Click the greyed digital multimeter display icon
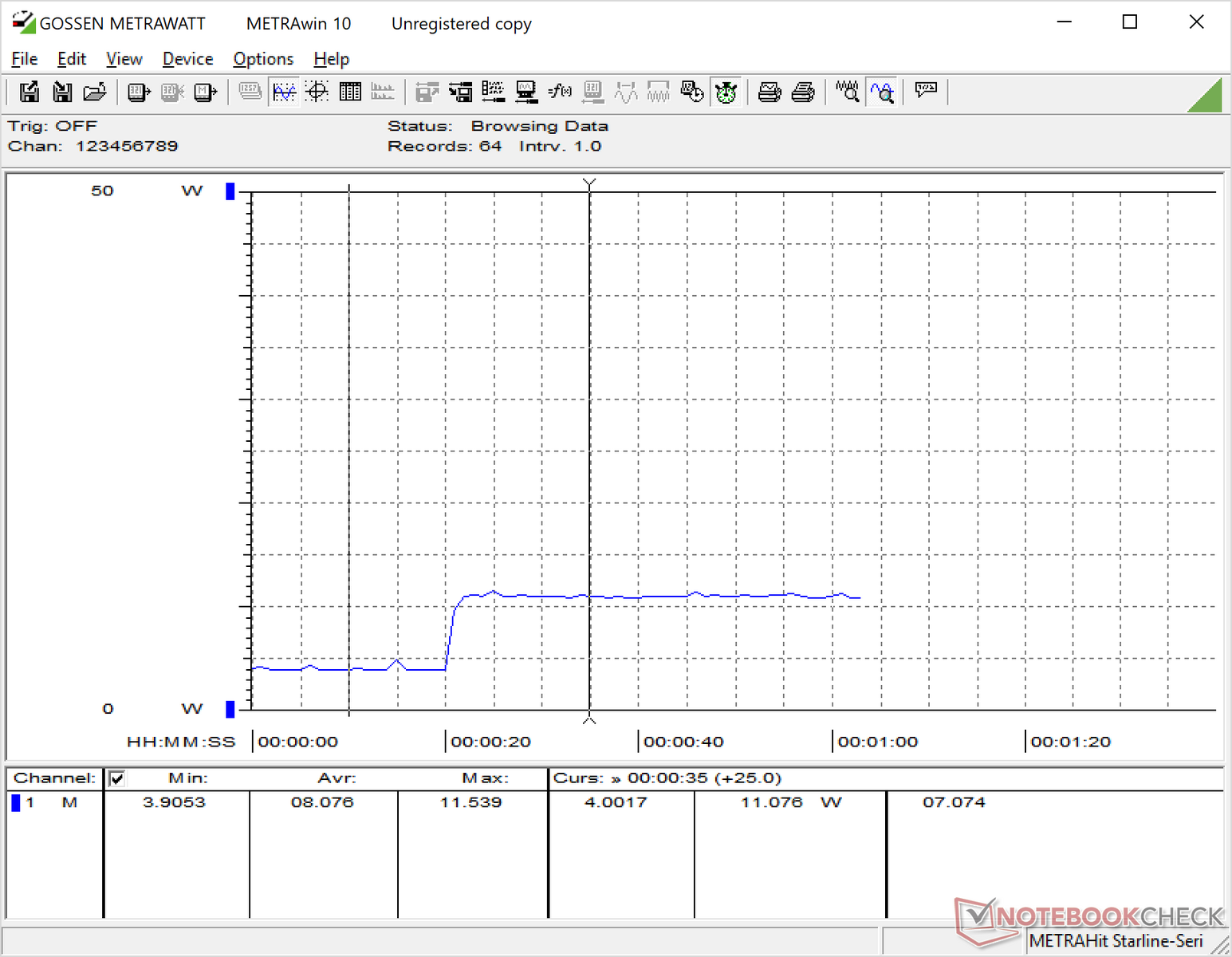The width and height of the screenshot is (1232, 957). [x=250, y=93]
